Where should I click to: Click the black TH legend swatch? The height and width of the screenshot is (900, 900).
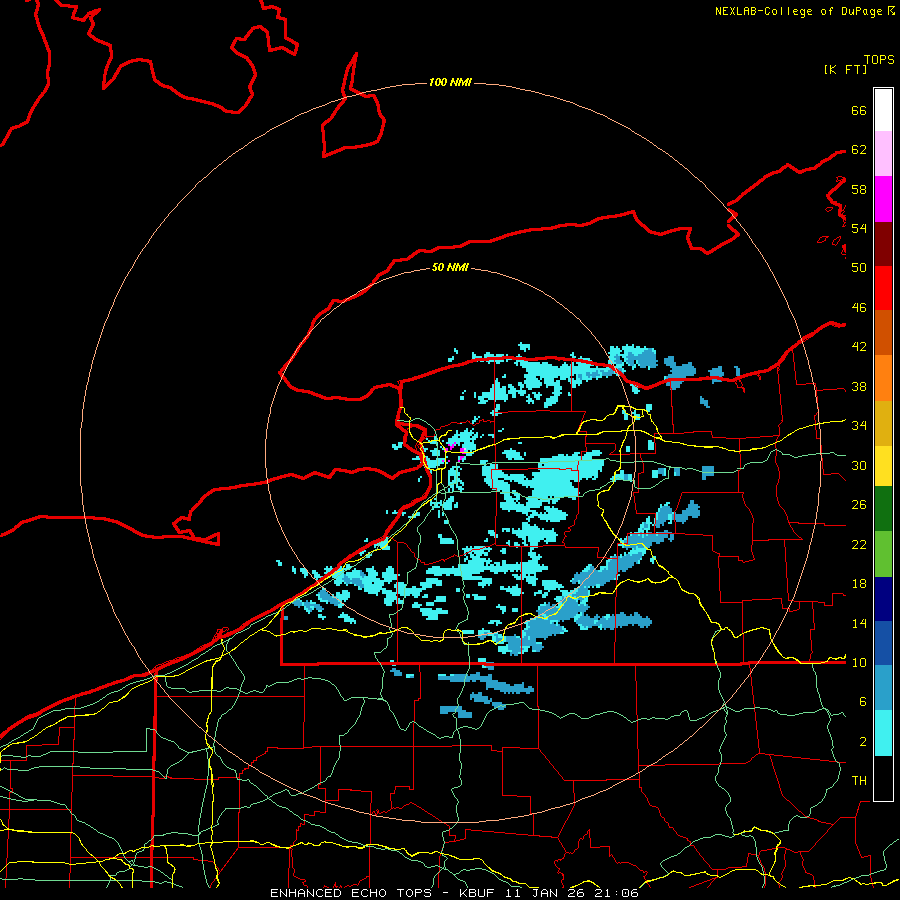click(883, 778)
